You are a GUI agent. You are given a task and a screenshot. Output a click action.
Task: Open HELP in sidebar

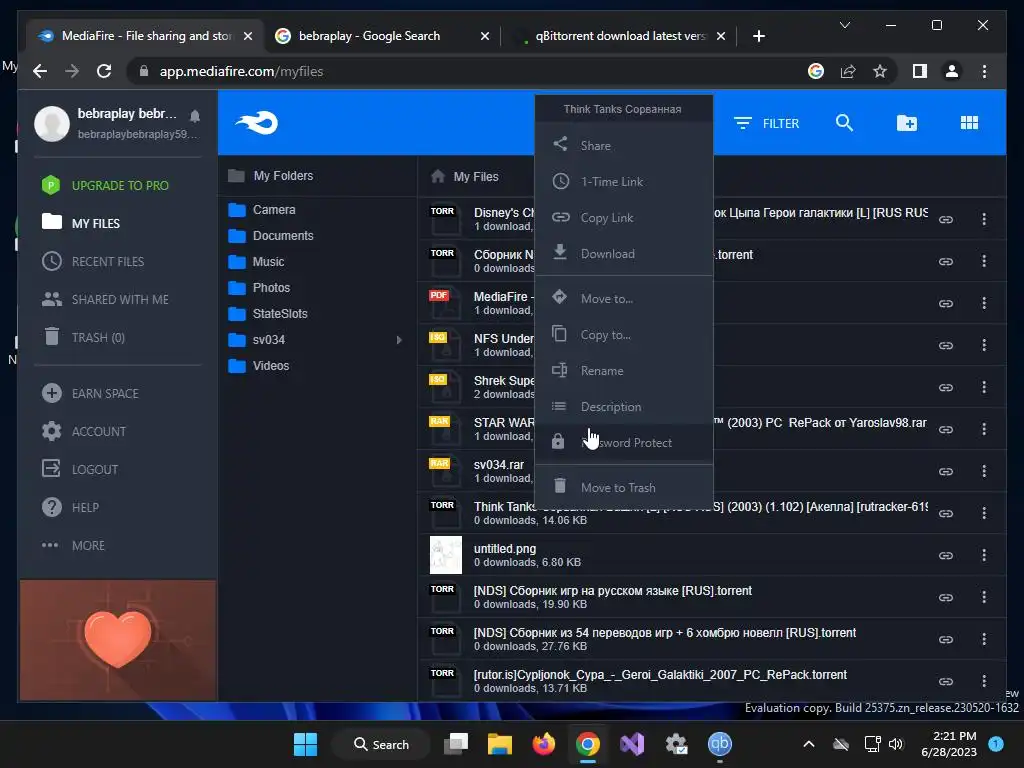tap(70, 507)
